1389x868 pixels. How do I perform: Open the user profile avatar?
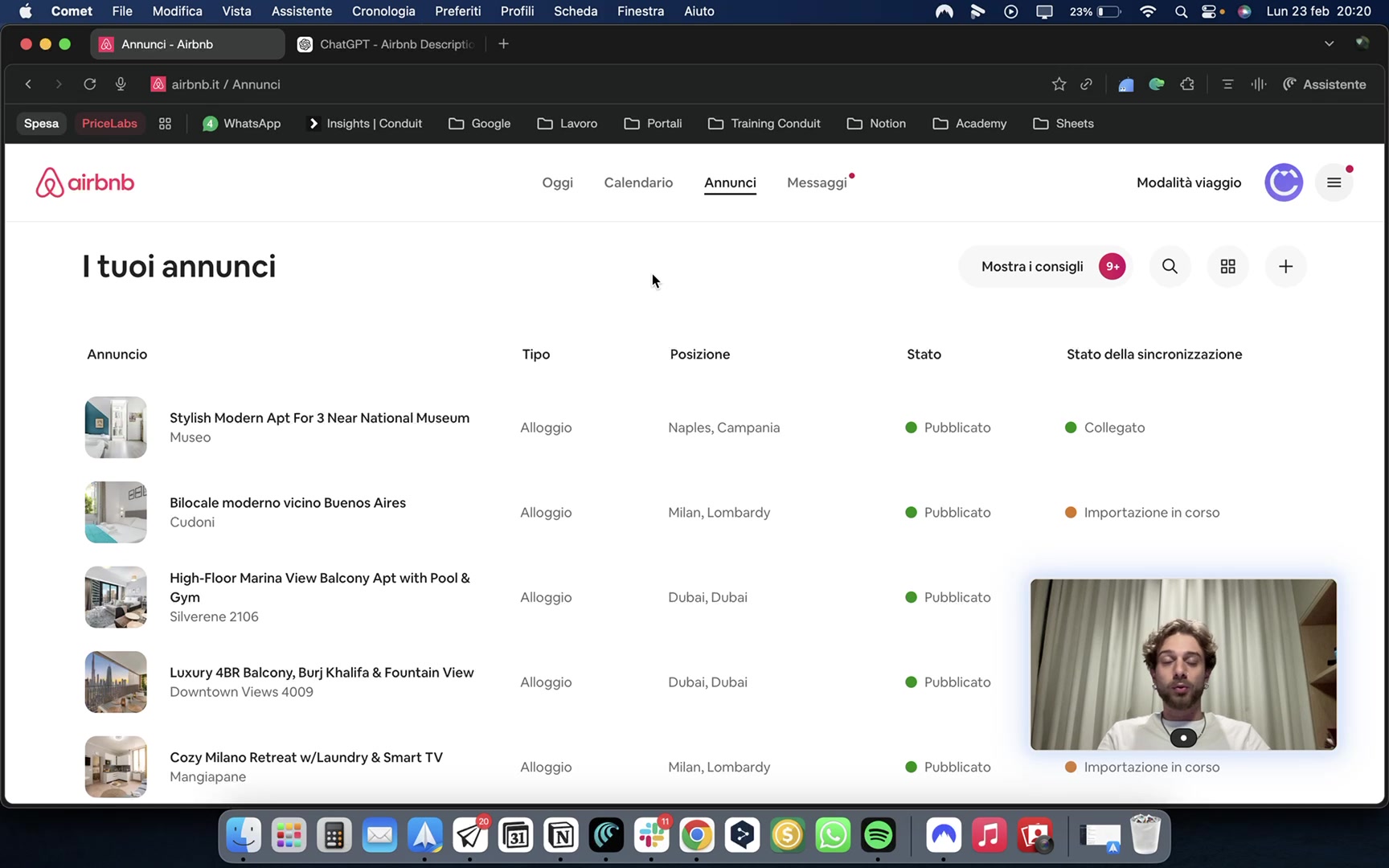[x=1283, y=182]
